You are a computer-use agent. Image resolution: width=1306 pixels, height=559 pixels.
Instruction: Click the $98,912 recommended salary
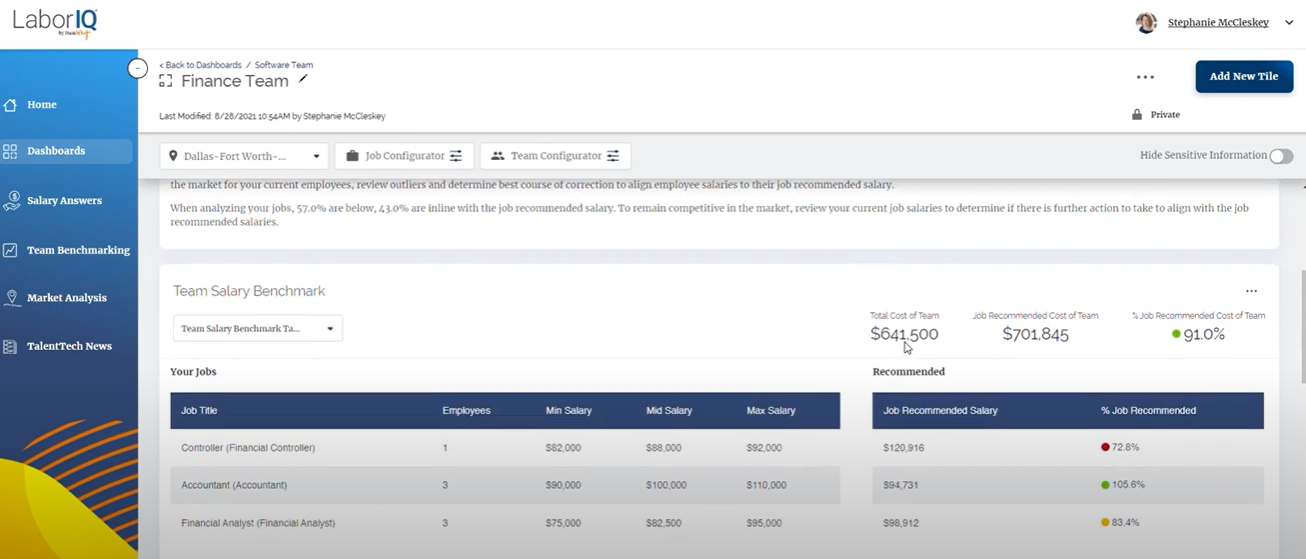tap(901, 523)
